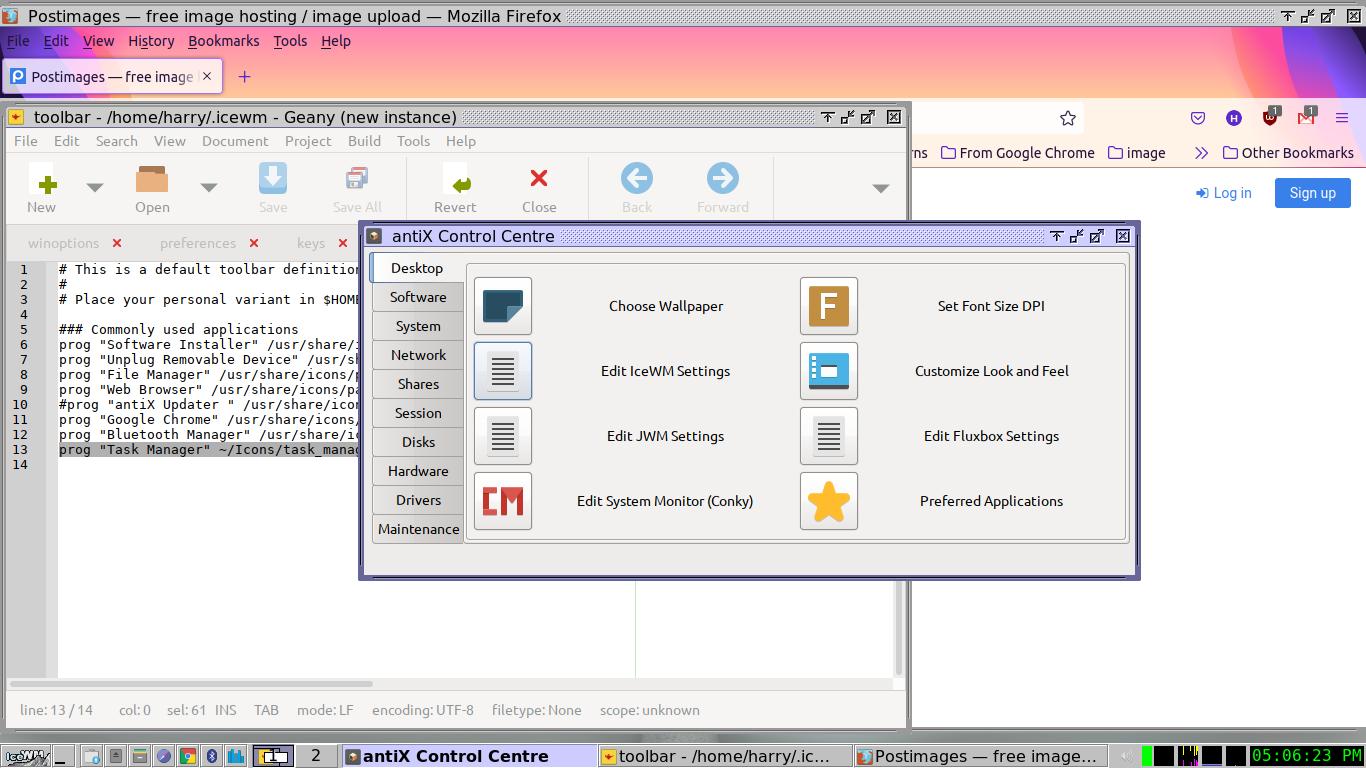Click Geany's Open file toolbar icon
Image resolution: width=1366 pixels, height=768 pixels.
(x=152, y=188)
